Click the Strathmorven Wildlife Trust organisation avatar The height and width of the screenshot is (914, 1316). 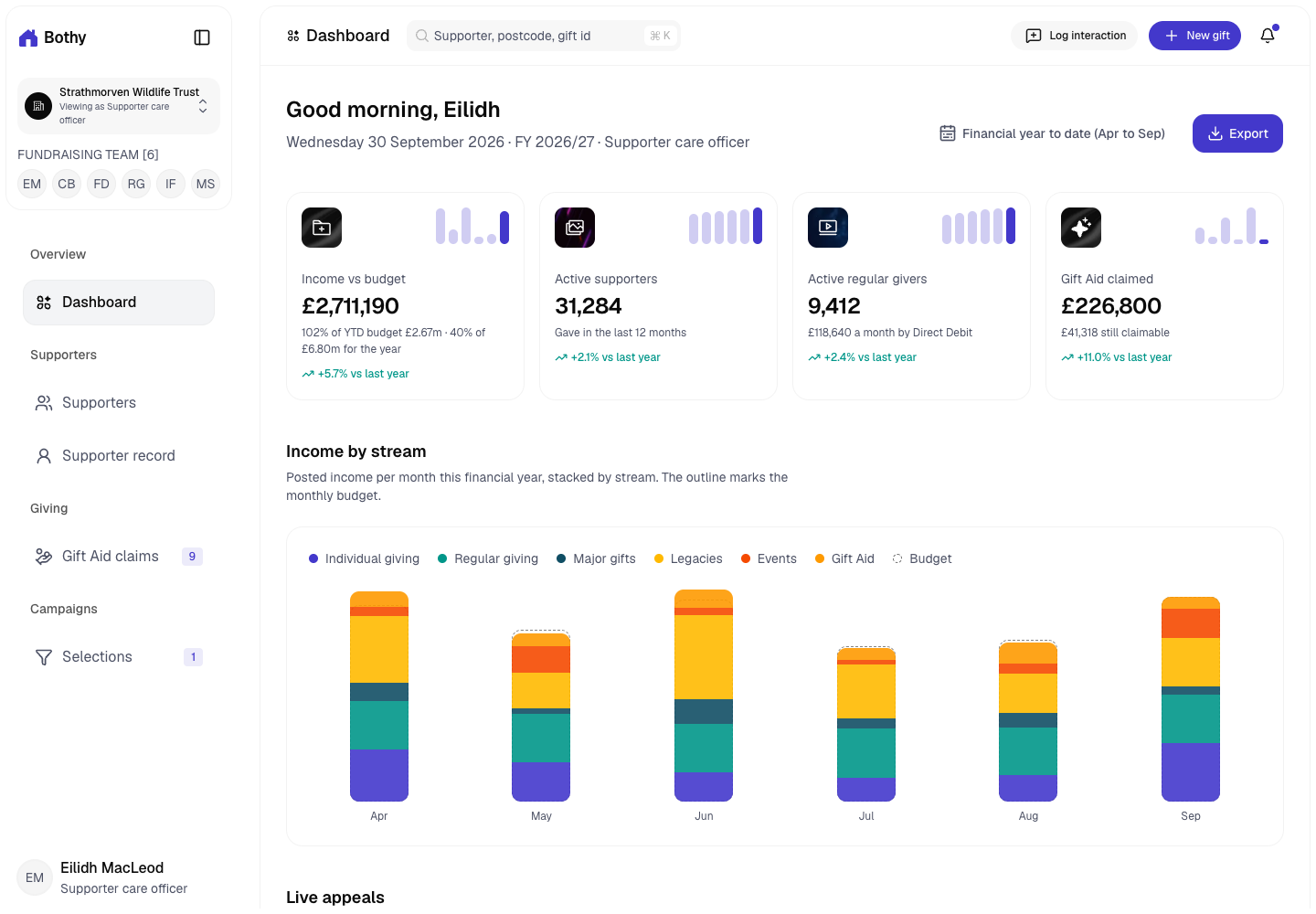38,106
